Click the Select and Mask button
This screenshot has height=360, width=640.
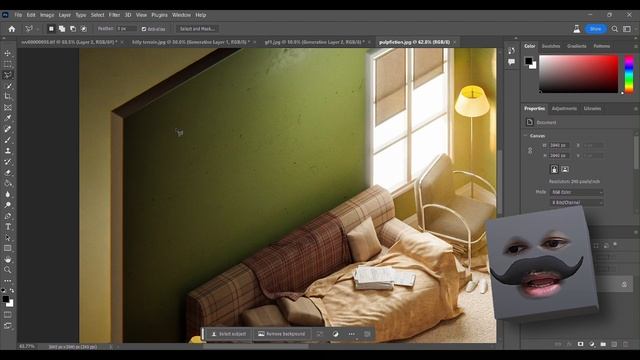[198, 29]
